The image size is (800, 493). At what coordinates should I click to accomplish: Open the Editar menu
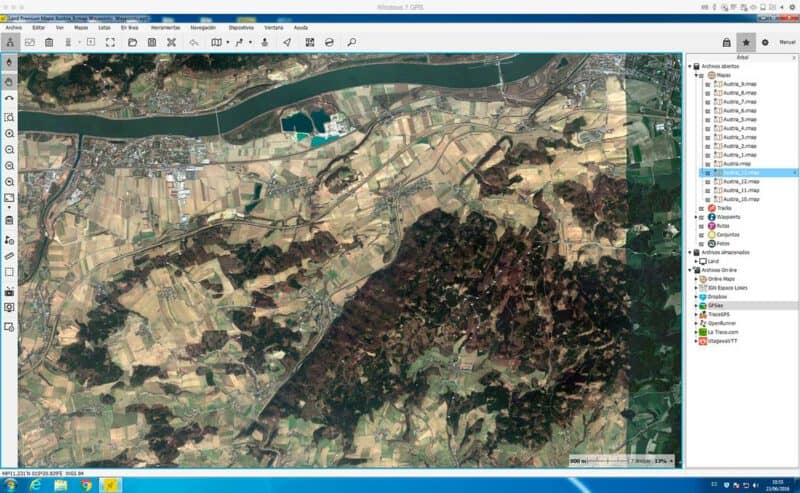tap(39, 28)
